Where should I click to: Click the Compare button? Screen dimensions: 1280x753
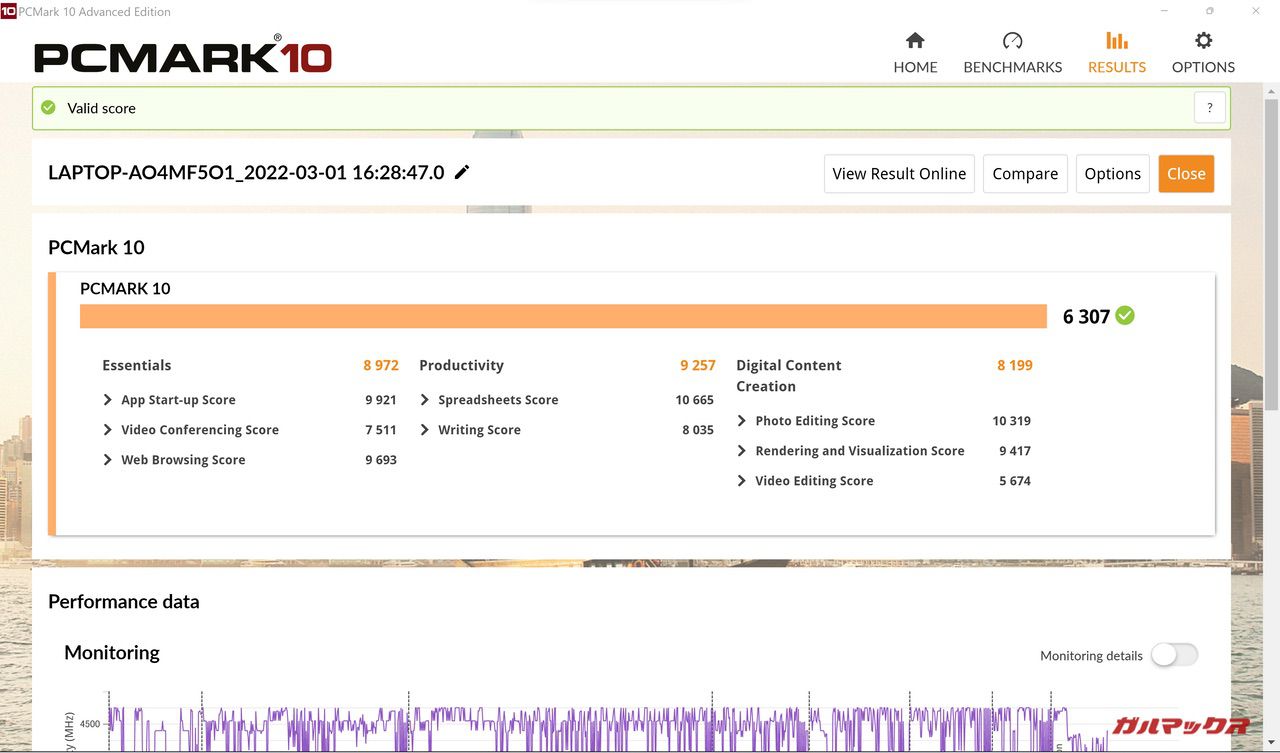point(1025,174)
